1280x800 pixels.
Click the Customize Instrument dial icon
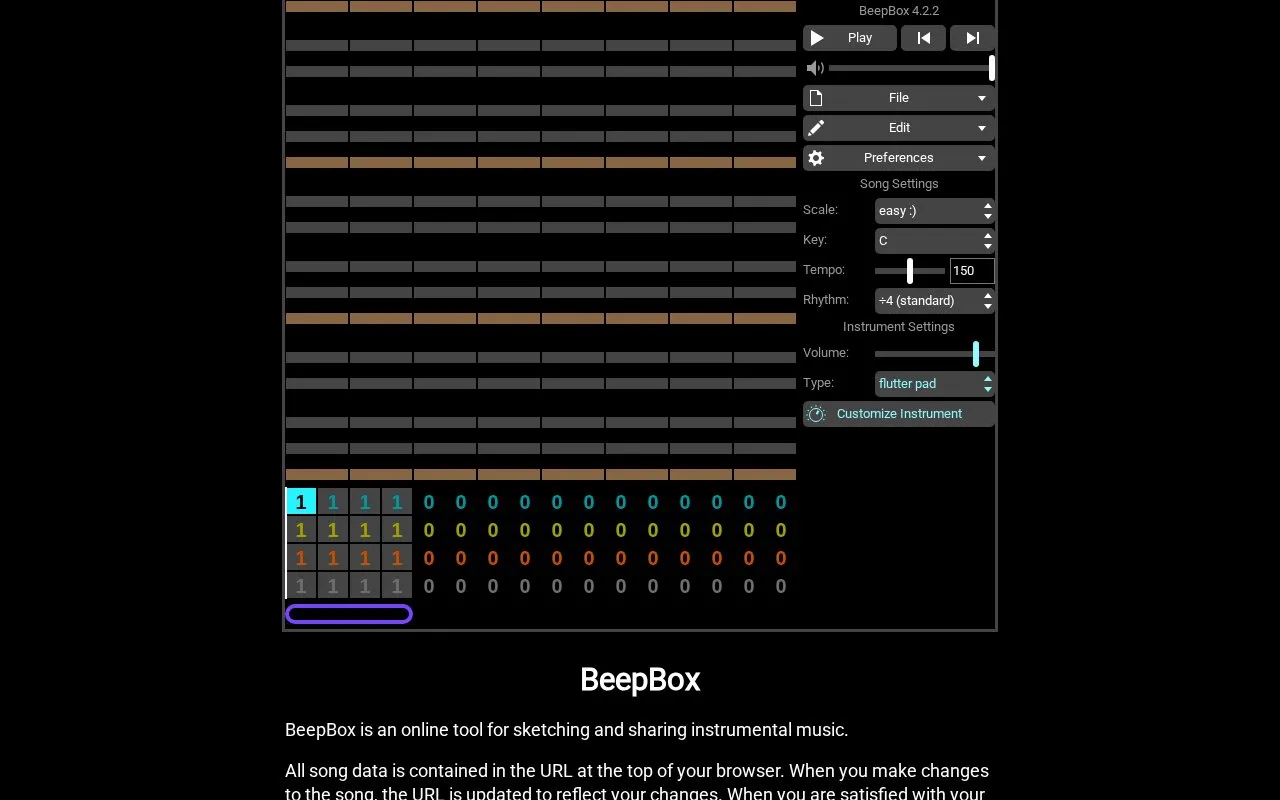pyautogui.click(x=816, y=414)
